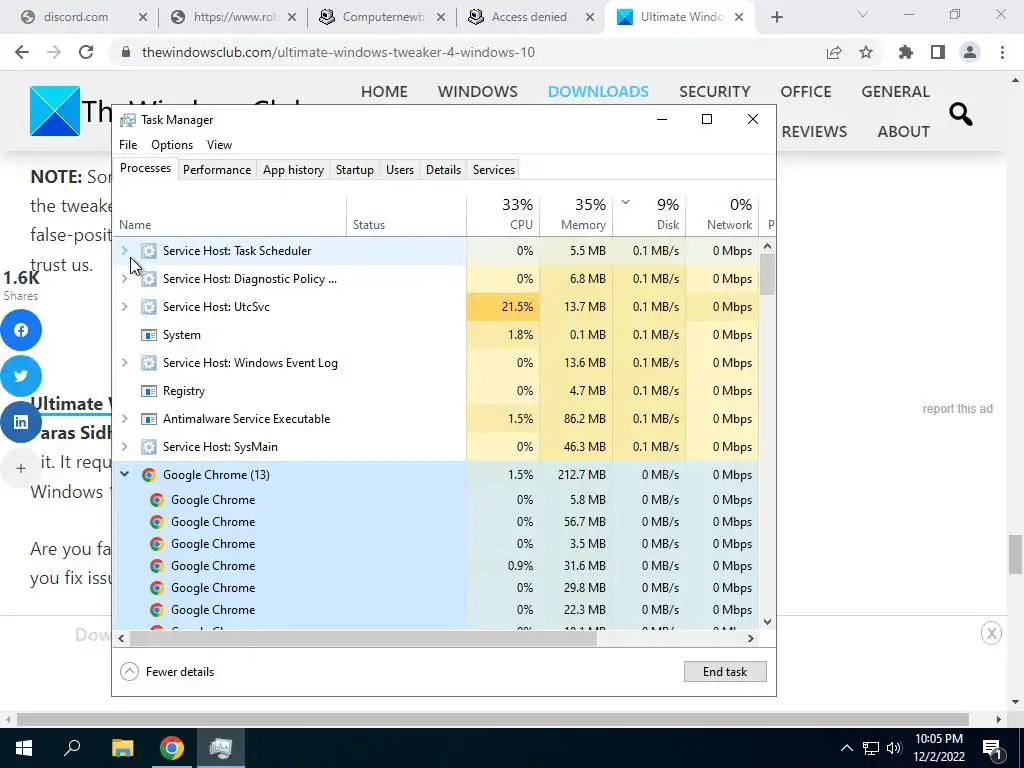Close the discord.com tab

143,18
